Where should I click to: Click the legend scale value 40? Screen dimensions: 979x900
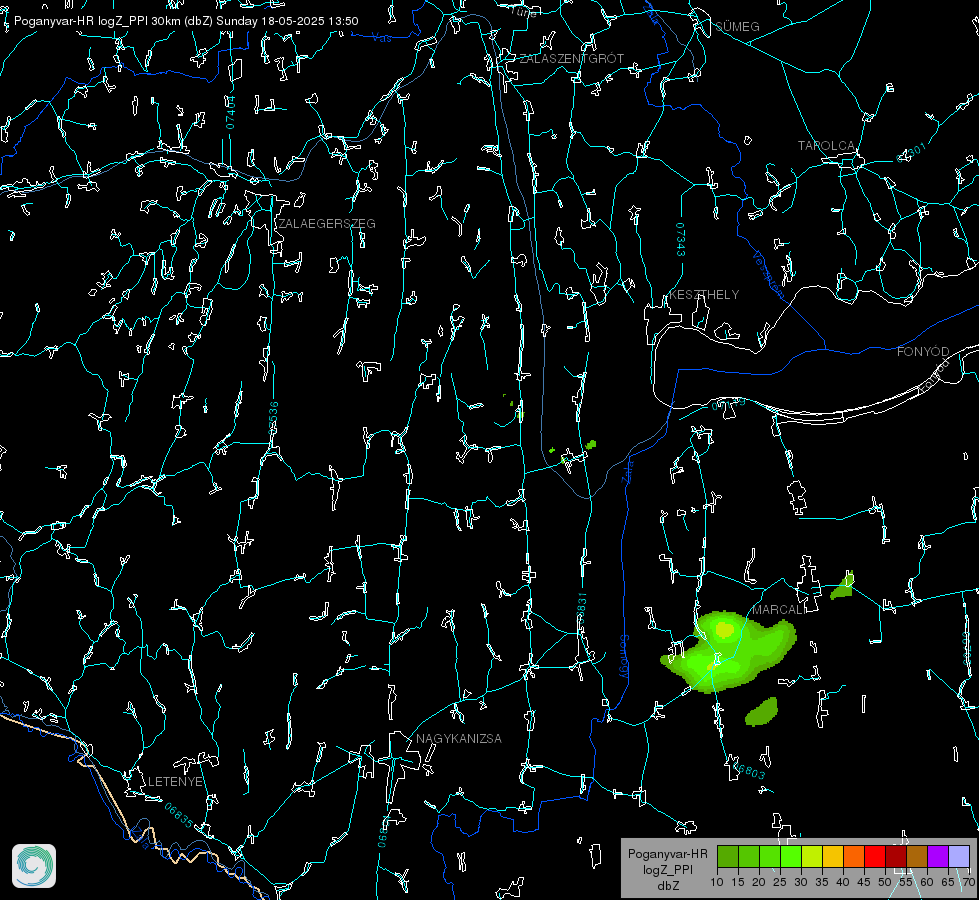(843, 883)
